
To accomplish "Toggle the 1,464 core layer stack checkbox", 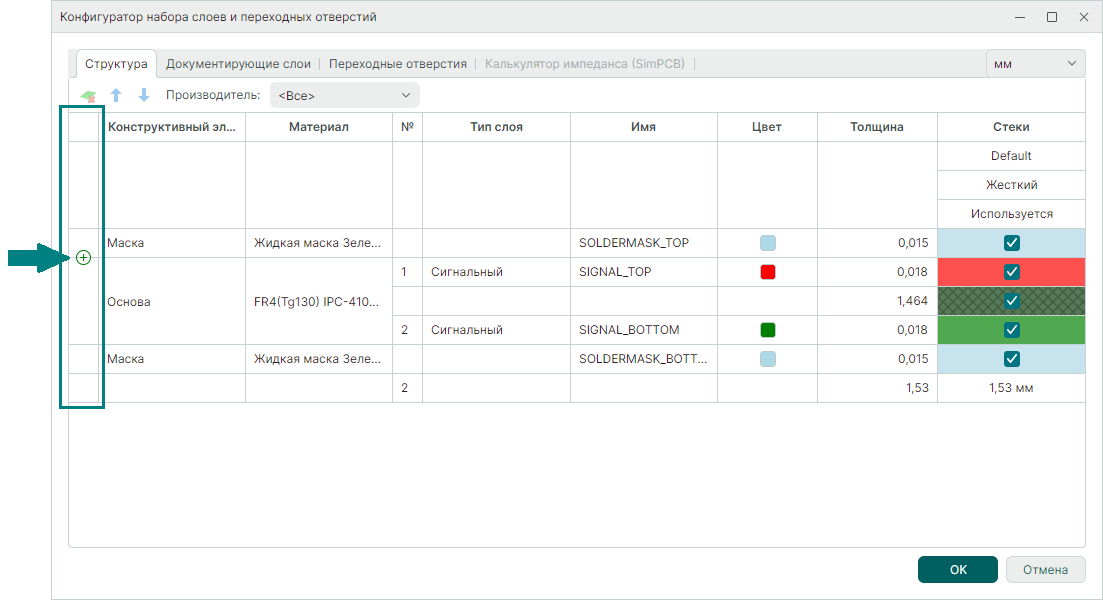I will pos(1011,301).
